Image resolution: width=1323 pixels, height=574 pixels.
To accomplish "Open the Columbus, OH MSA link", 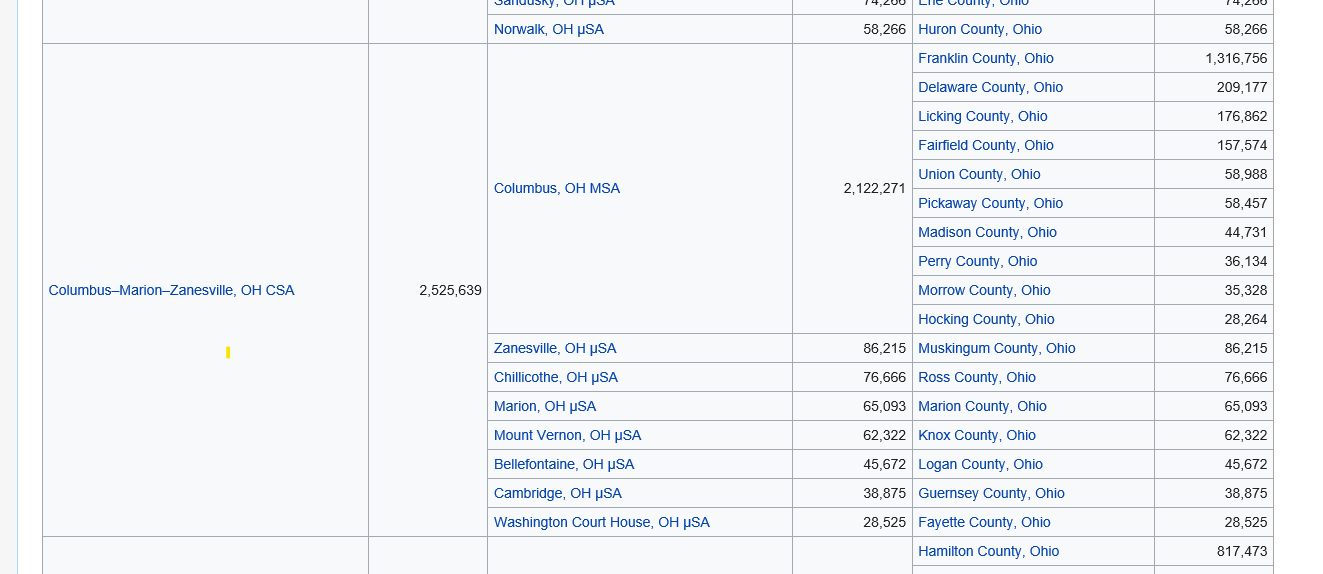I will coord(557,188).
